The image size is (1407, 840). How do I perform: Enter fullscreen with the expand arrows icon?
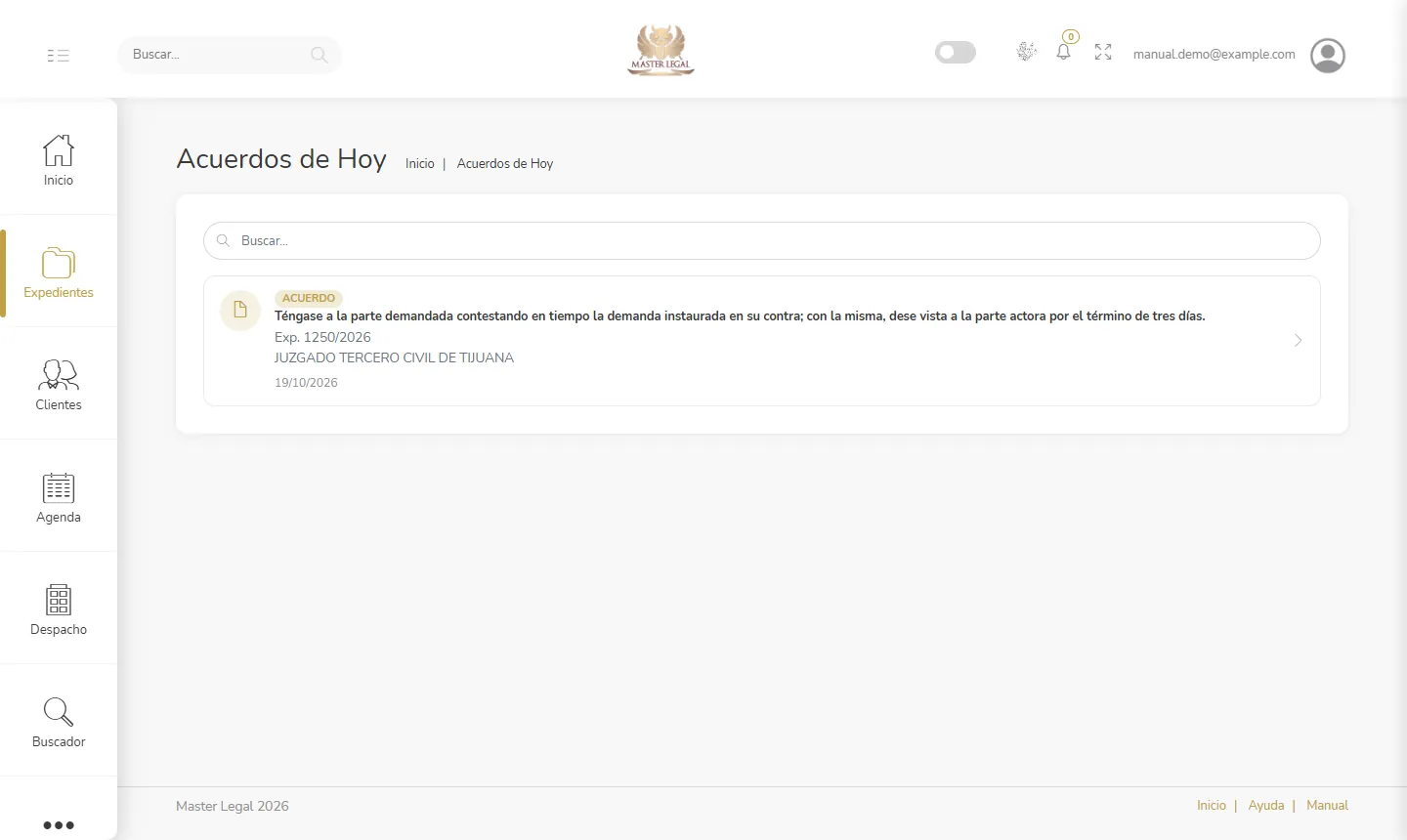1103,52
